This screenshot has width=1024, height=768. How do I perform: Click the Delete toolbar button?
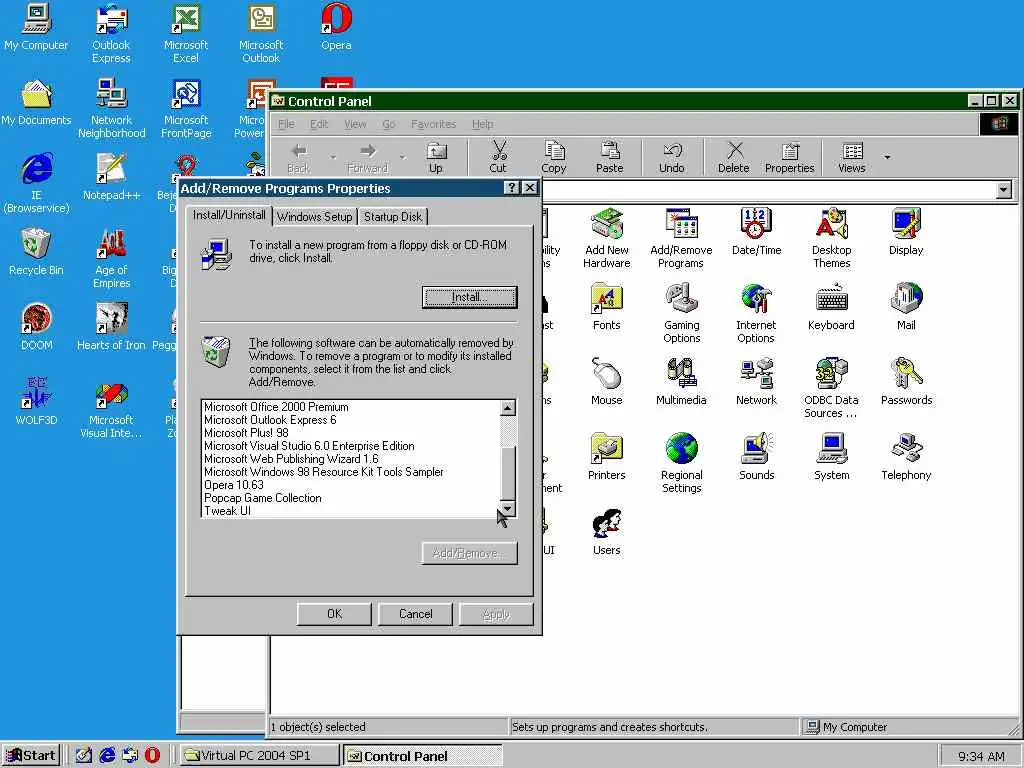[x=733, y=158]
